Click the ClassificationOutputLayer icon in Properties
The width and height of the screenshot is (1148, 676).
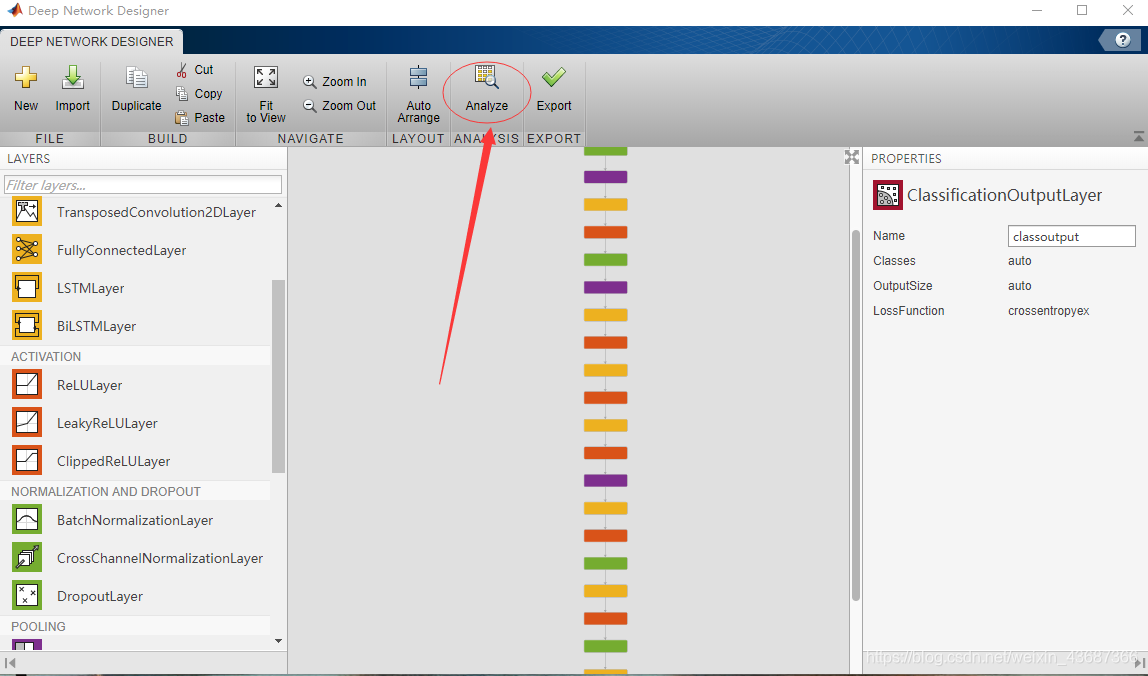(x=887, y=195)
